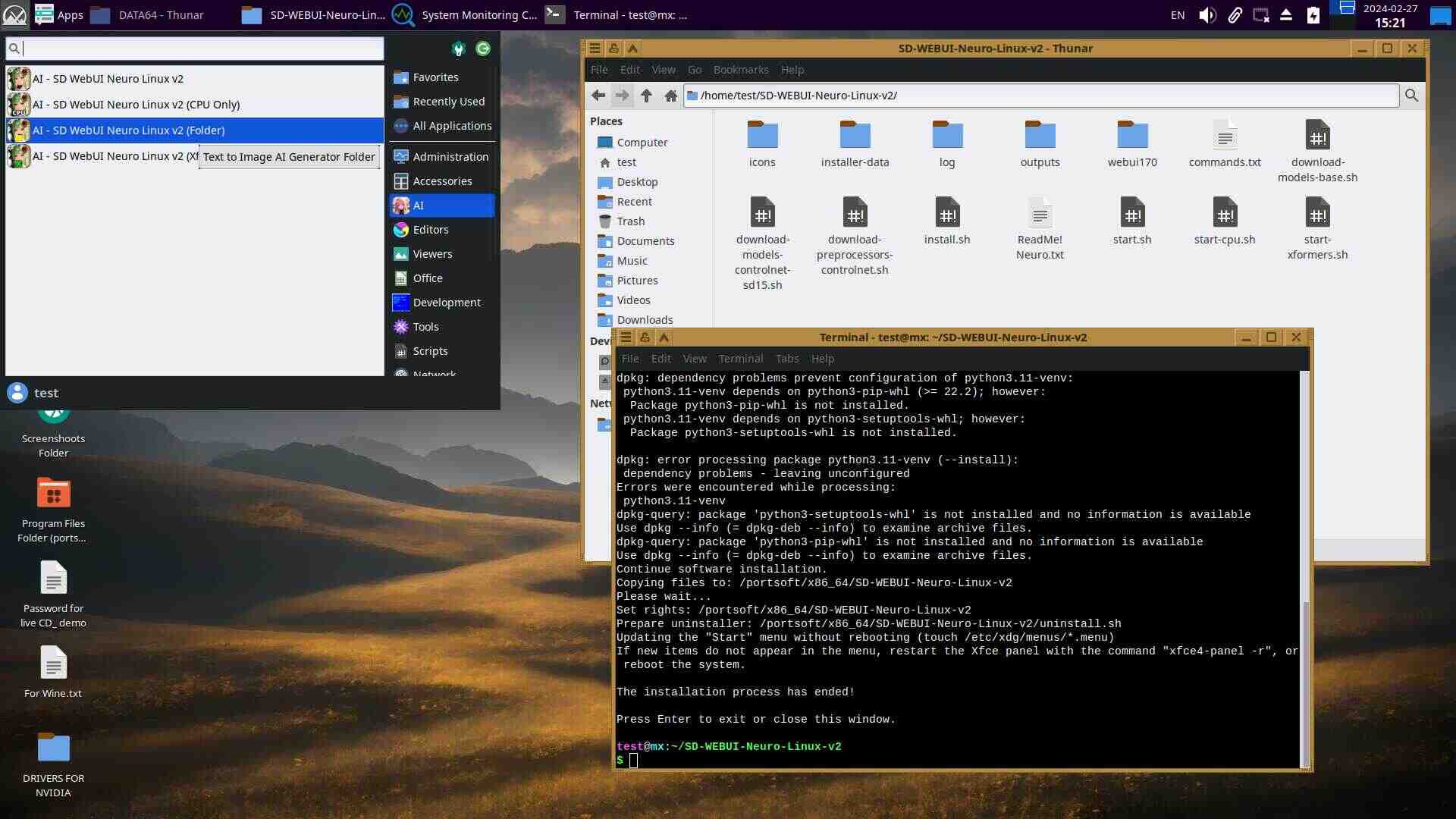The height and width of the screenshot is (819, 1456).
Task: Click the Terminal vertical scrollbar
Action: click(x=1304, y=682)
